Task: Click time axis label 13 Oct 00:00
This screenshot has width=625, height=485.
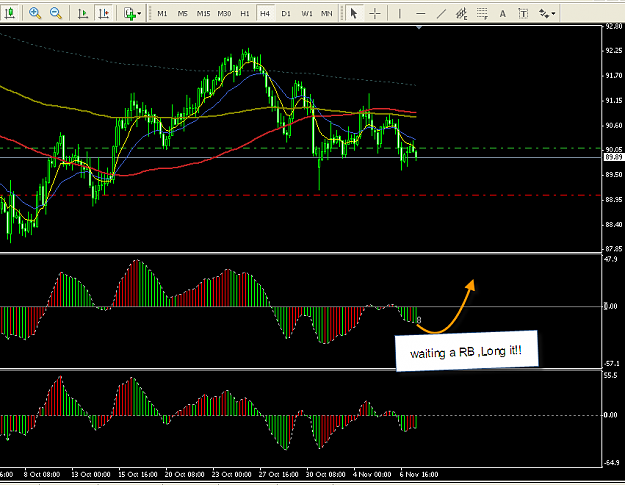Action: (90, 475)
